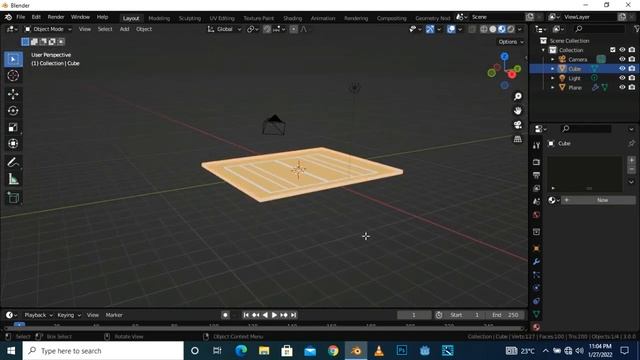
Task: Select the Annotate tool
Action: pos(13,162)
